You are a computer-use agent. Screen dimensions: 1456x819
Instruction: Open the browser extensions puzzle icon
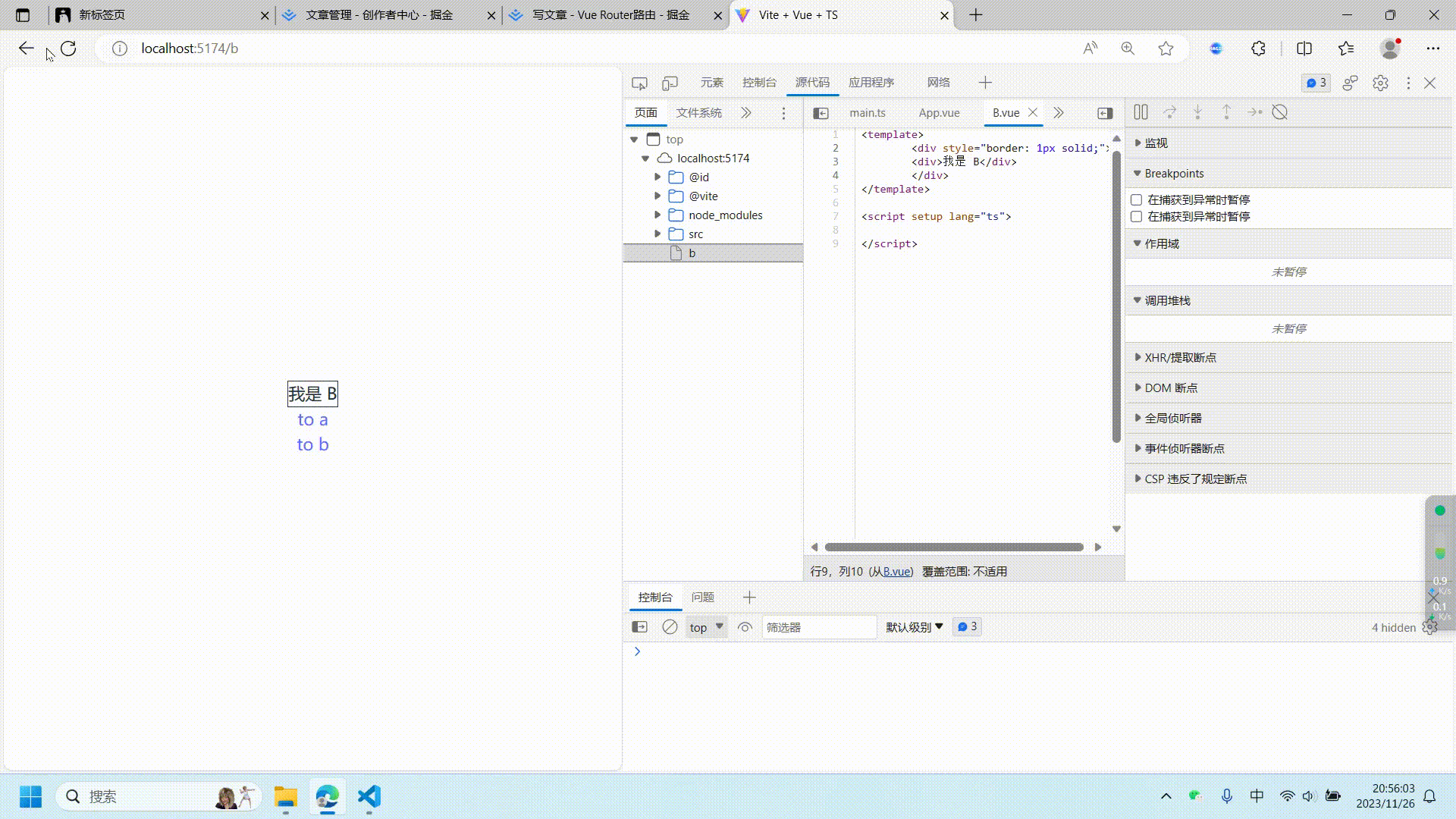point(1258,49)
